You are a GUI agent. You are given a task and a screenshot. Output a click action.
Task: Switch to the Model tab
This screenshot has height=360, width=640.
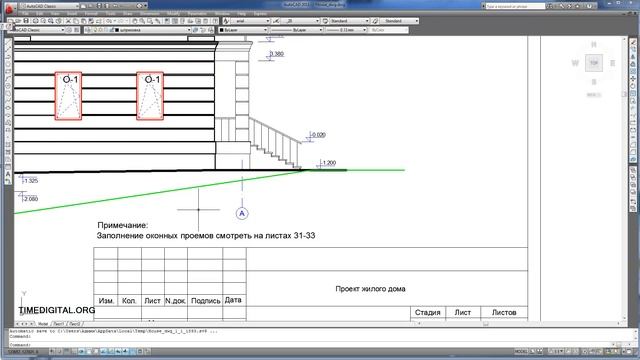pyautogui.click(x=43, y=324)
